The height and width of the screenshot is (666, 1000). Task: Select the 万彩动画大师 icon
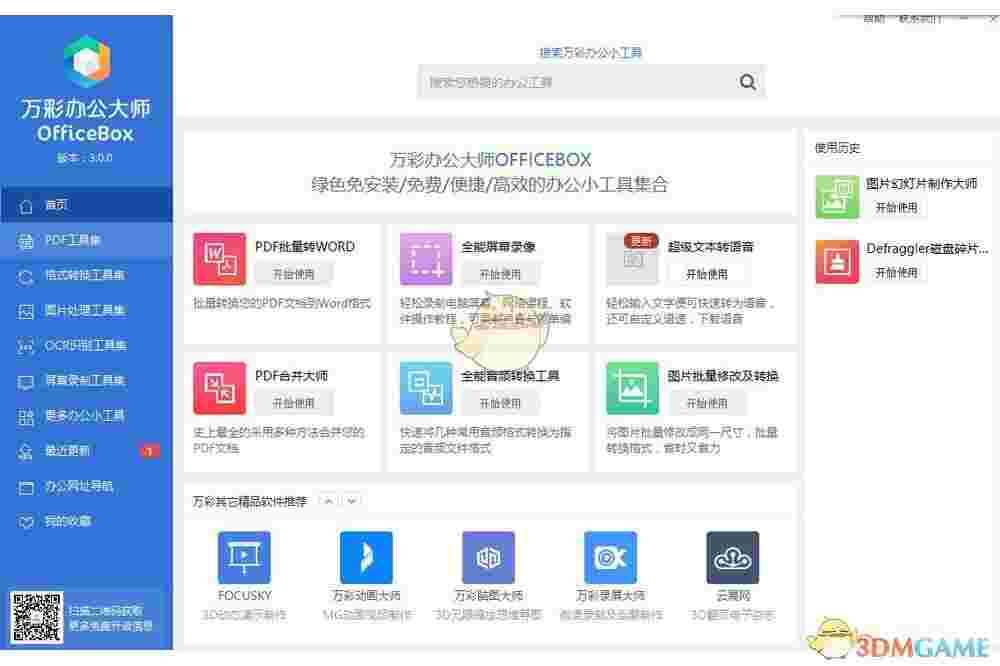pos(366,557)
